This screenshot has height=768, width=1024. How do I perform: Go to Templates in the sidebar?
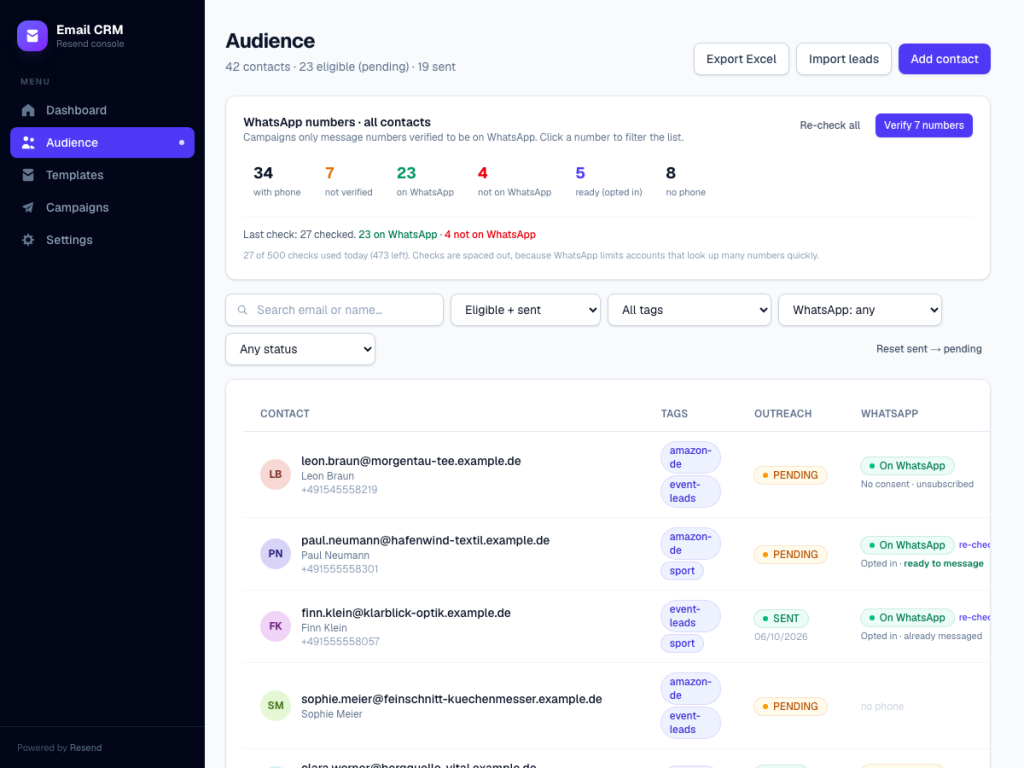click(103, 175)
